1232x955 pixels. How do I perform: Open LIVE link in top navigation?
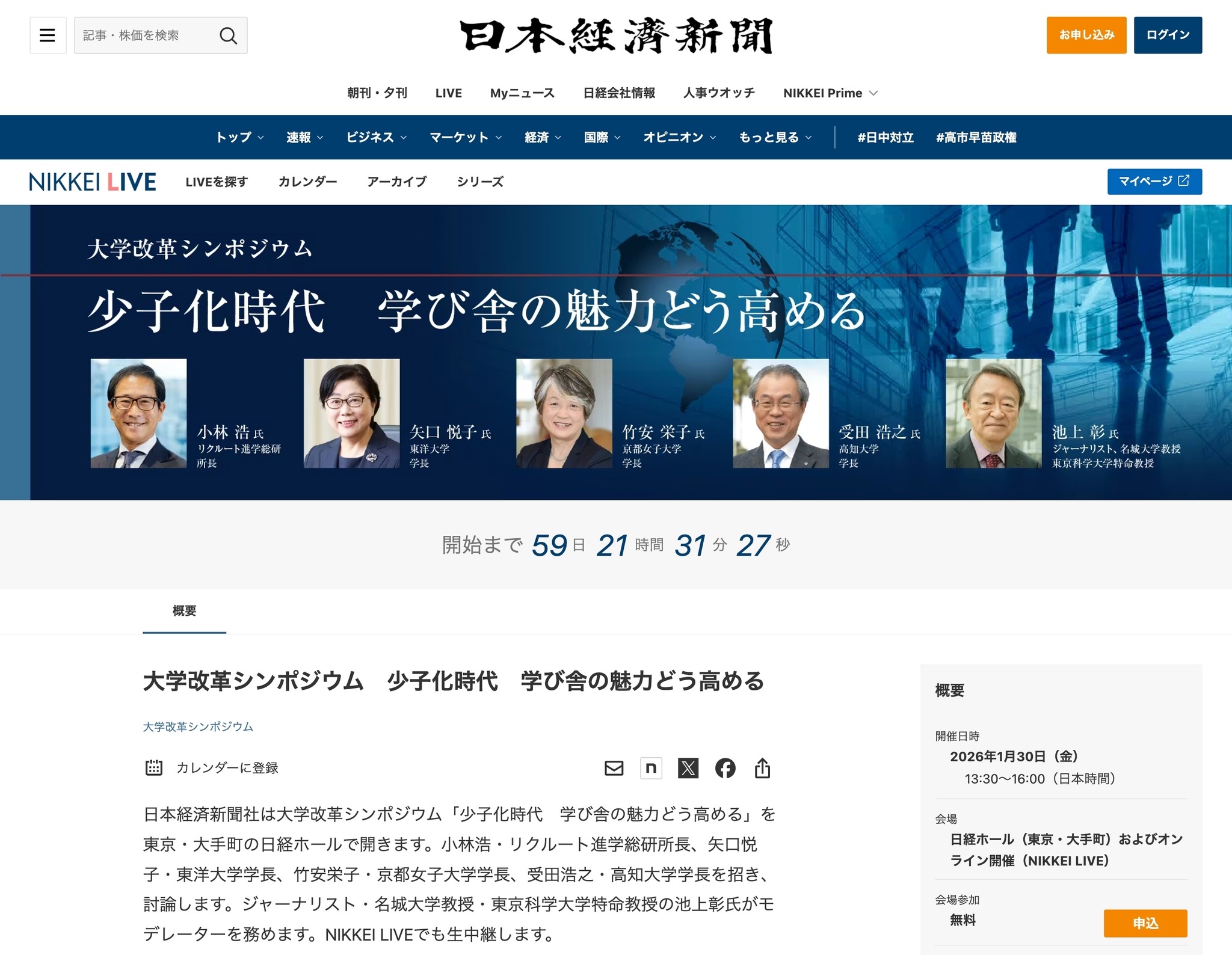point(449,93)
